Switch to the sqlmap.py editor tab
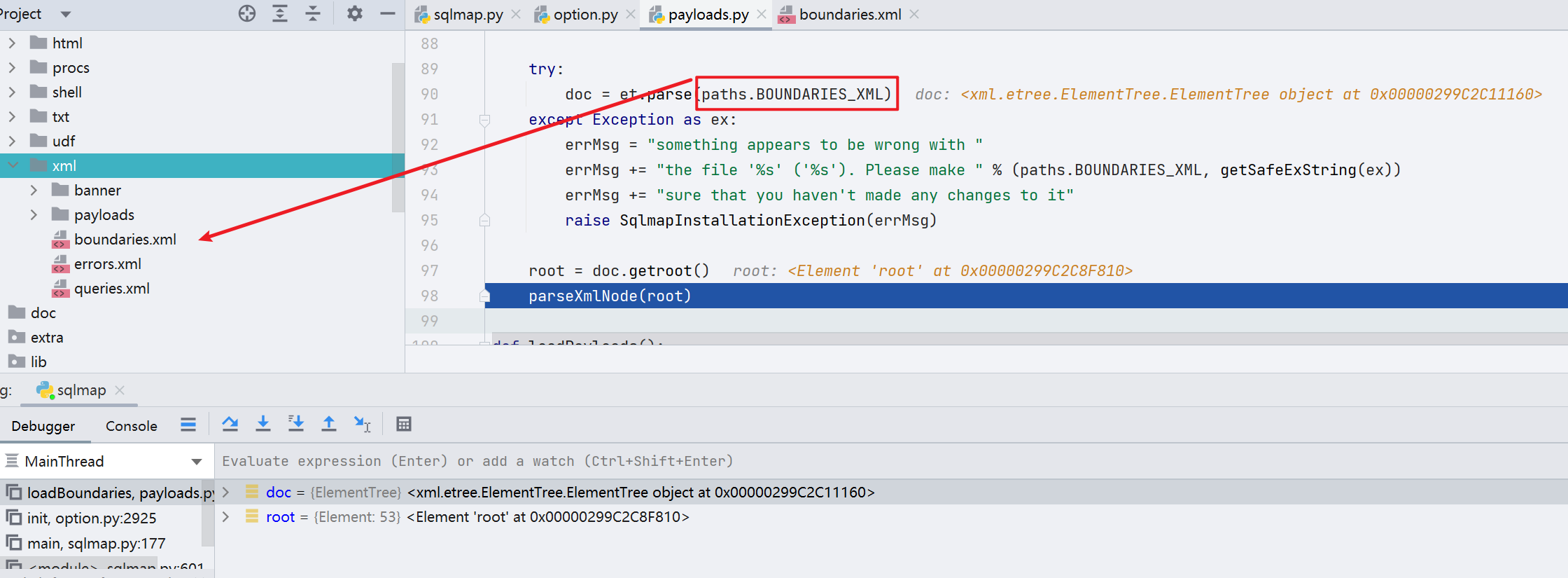Viewport: 1568px width, 578px height. [x=468, y=15]
